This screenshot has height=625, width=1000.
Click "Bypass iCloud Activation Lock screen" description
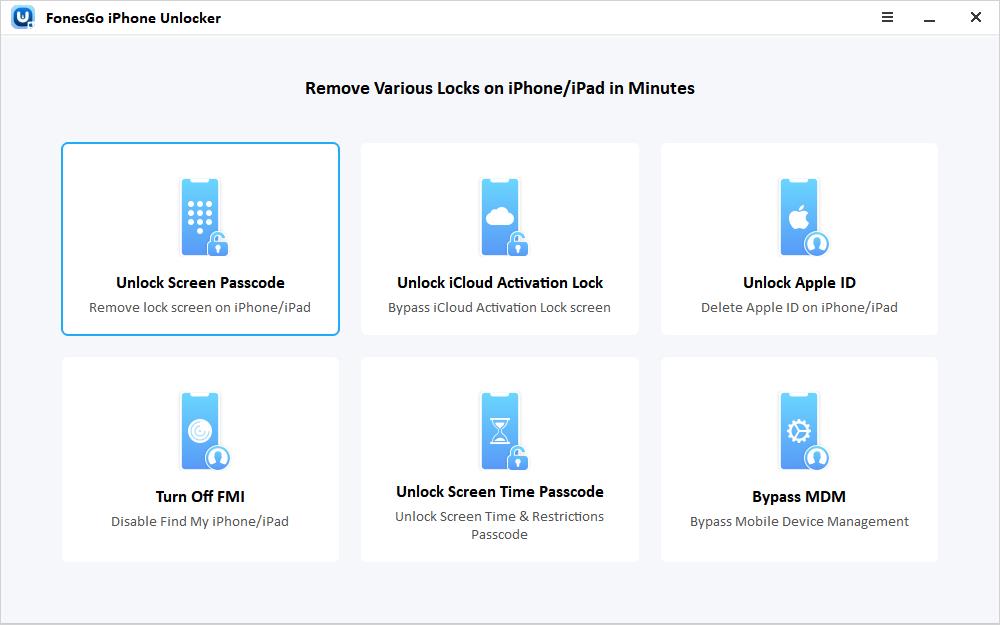tap(500, 308)
